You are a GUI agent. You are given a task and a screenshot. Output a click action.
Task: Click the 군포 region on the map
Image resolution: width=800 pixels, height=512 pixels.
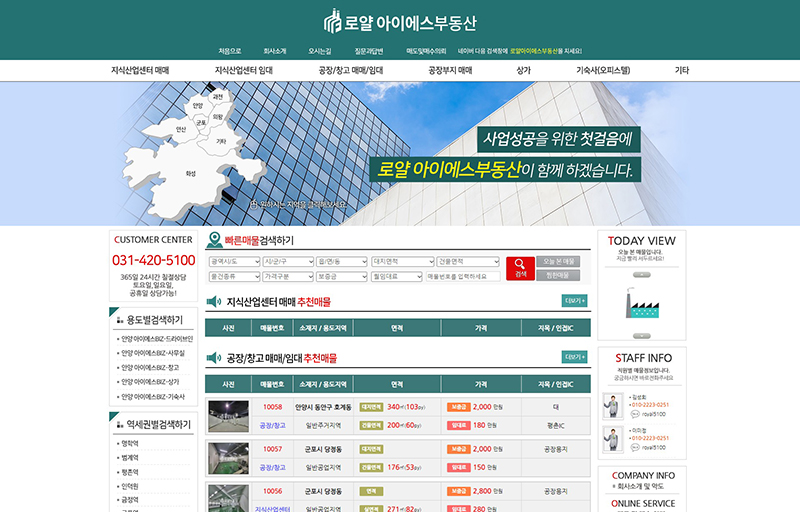201,123
